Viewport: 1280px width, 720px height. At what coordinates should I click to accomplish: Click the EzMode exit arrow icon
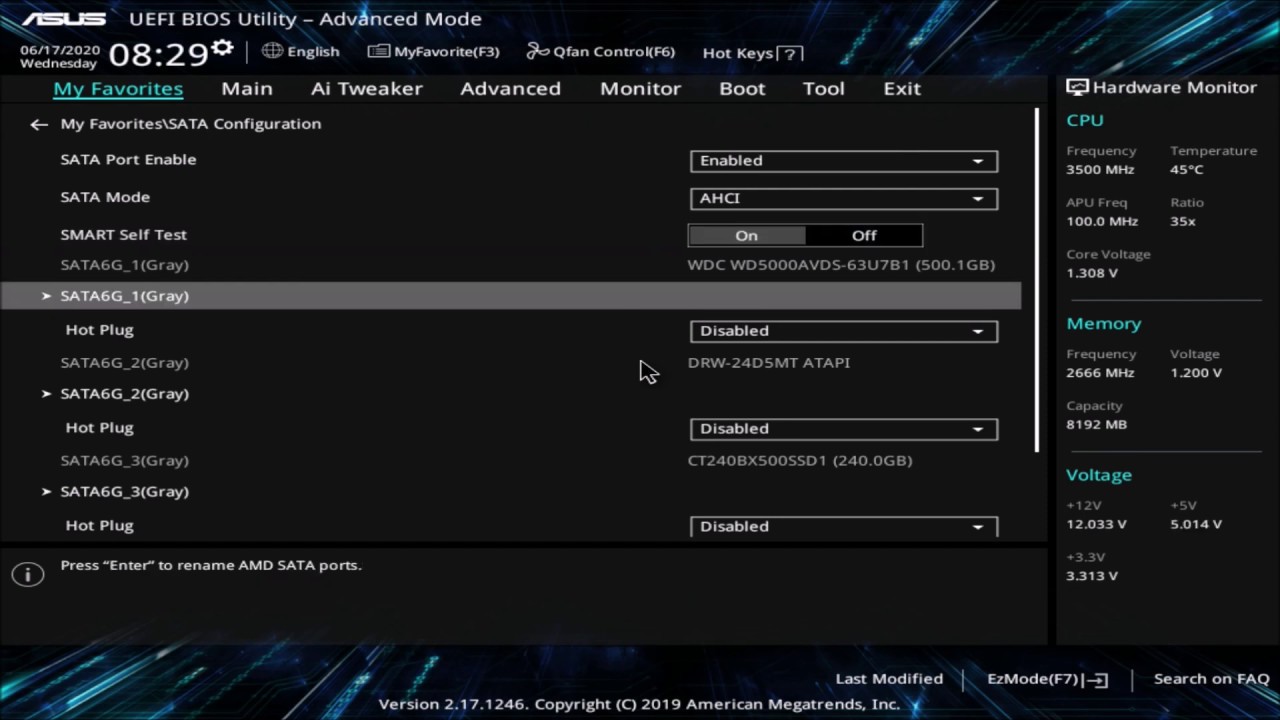[1097, 680]
